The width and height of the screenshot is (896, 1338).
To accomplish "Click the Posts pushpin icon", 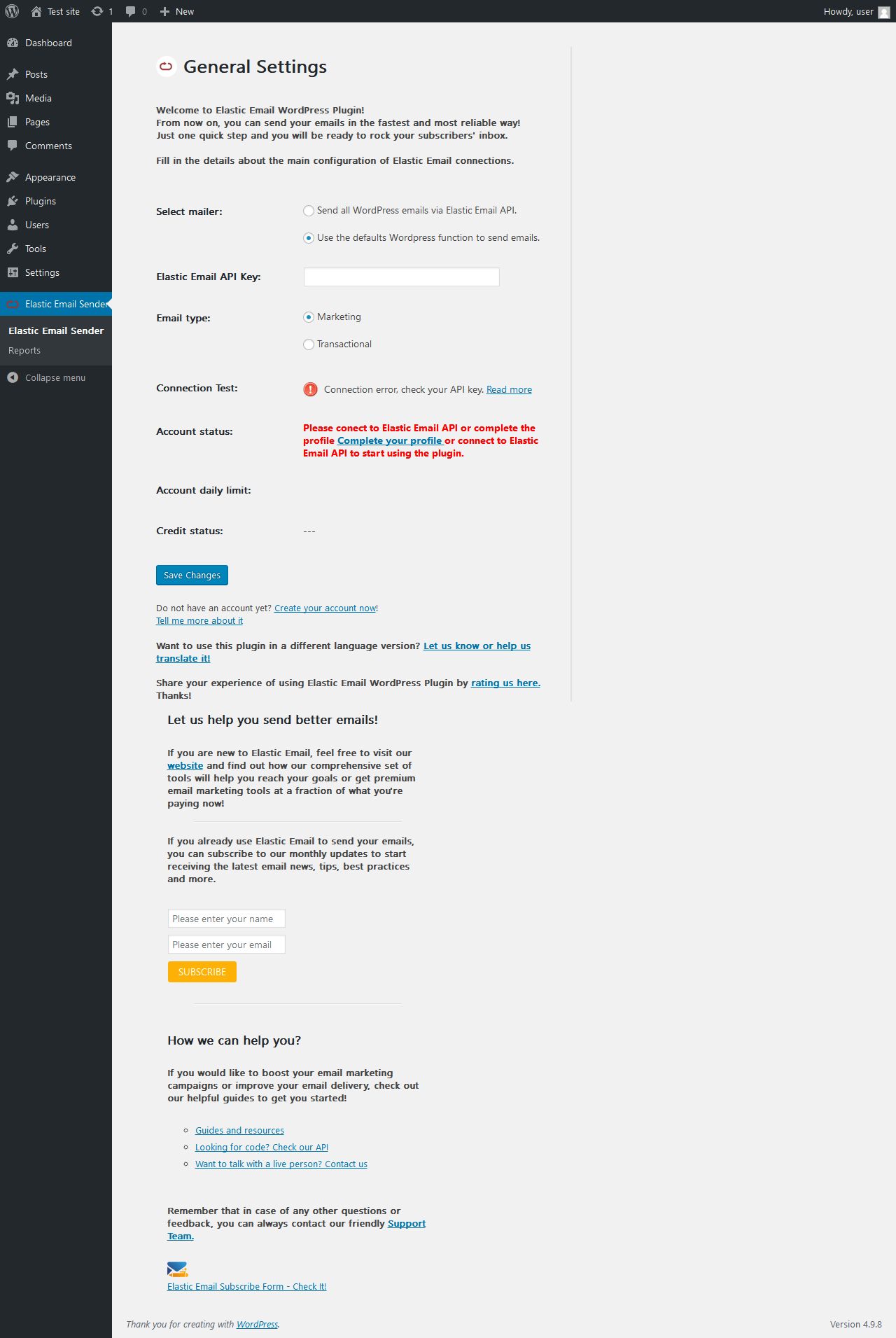I will click(x=13, y=74).
